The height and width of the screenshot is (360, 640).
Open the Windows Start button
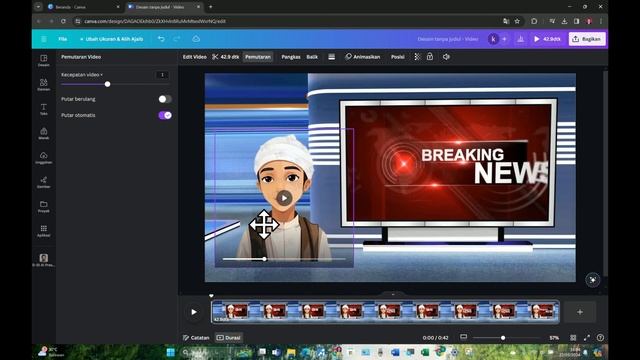pyautogui.click(x=170, y=352)
